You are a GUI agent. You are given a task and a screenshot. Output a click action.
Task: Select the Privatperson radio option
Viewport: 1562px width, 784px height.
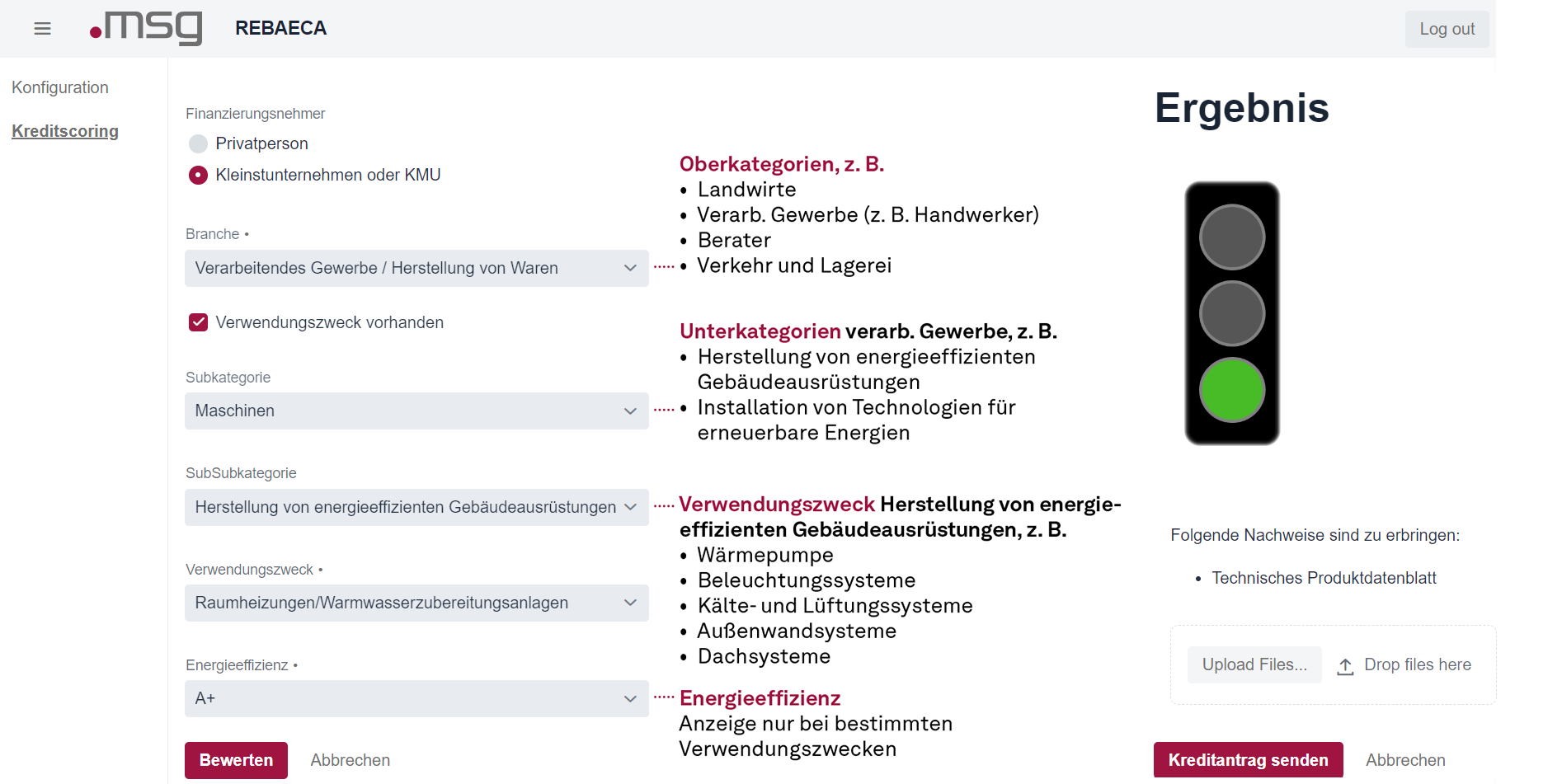(x=198, y=144)
